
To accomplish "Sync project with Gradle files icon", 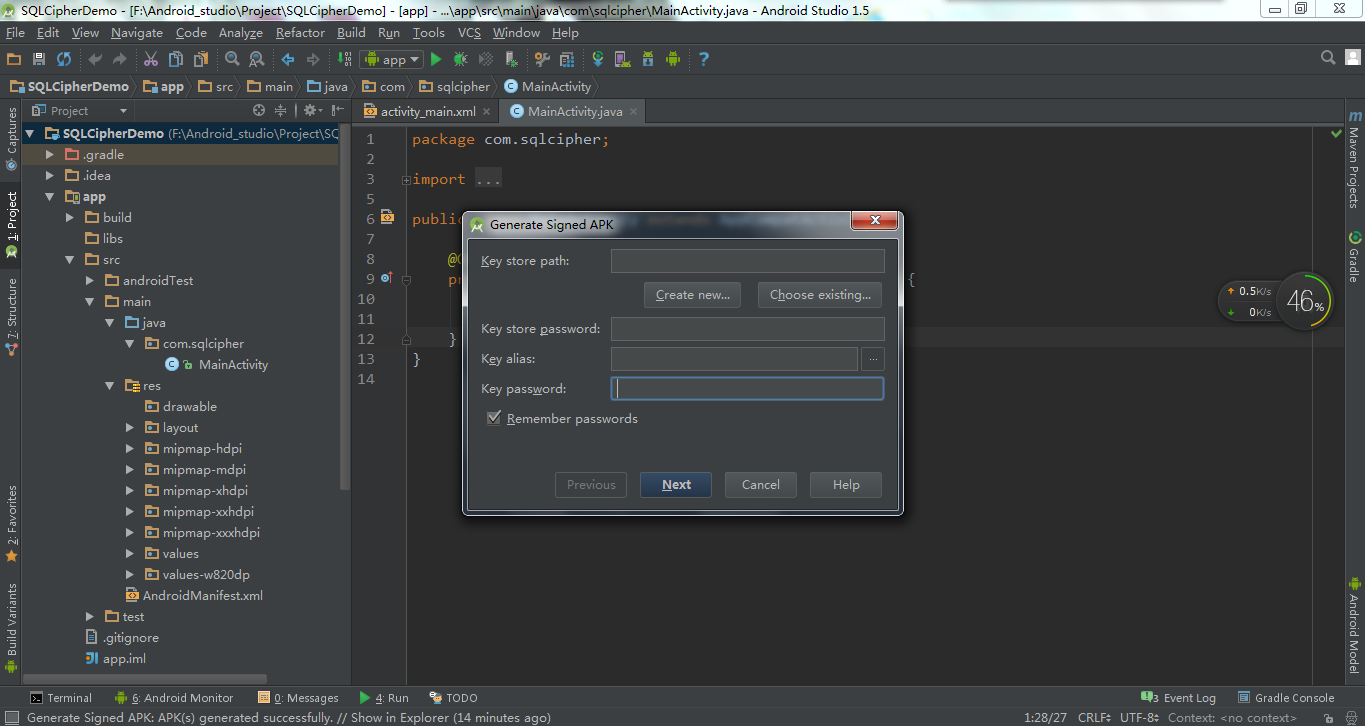I will (x=598, y=59).
